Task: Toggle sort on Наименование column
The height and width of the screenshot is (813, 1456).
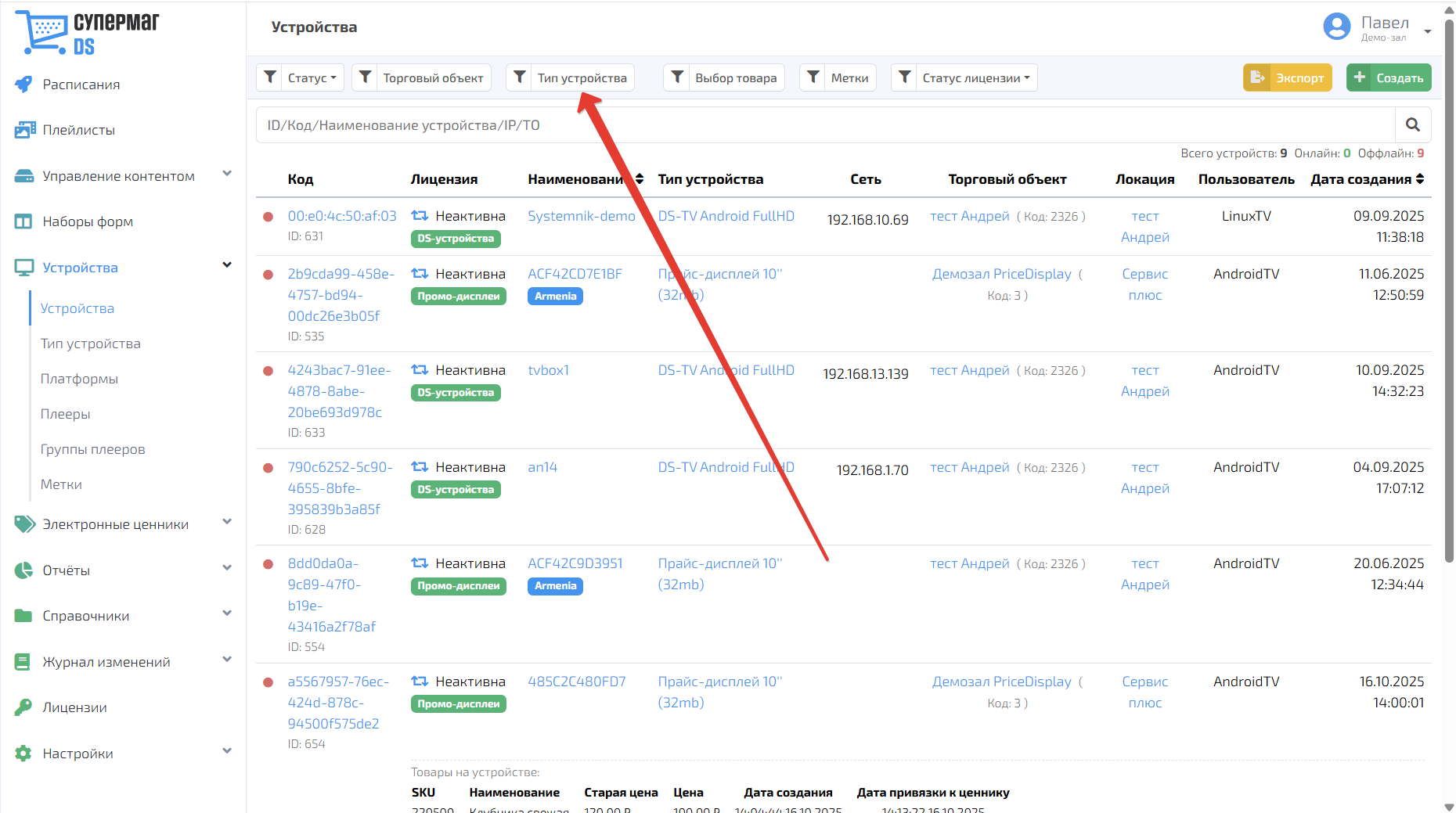Action: coord(640,179)
